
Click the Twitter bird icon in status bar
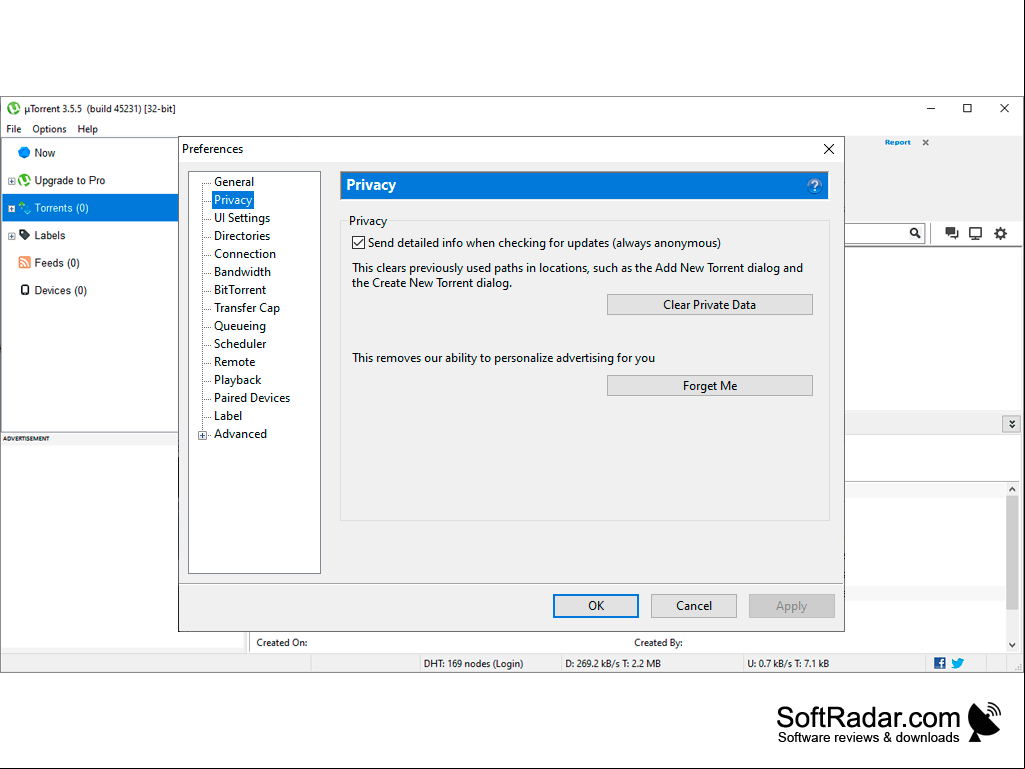958,663
